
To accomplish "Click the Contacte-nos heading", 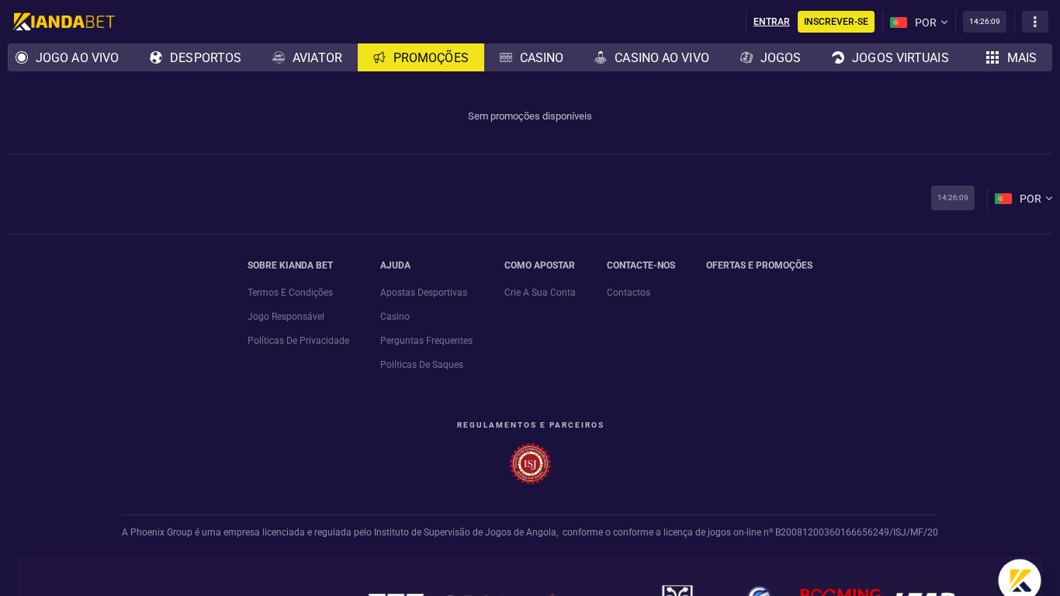I will coord(641,266).
